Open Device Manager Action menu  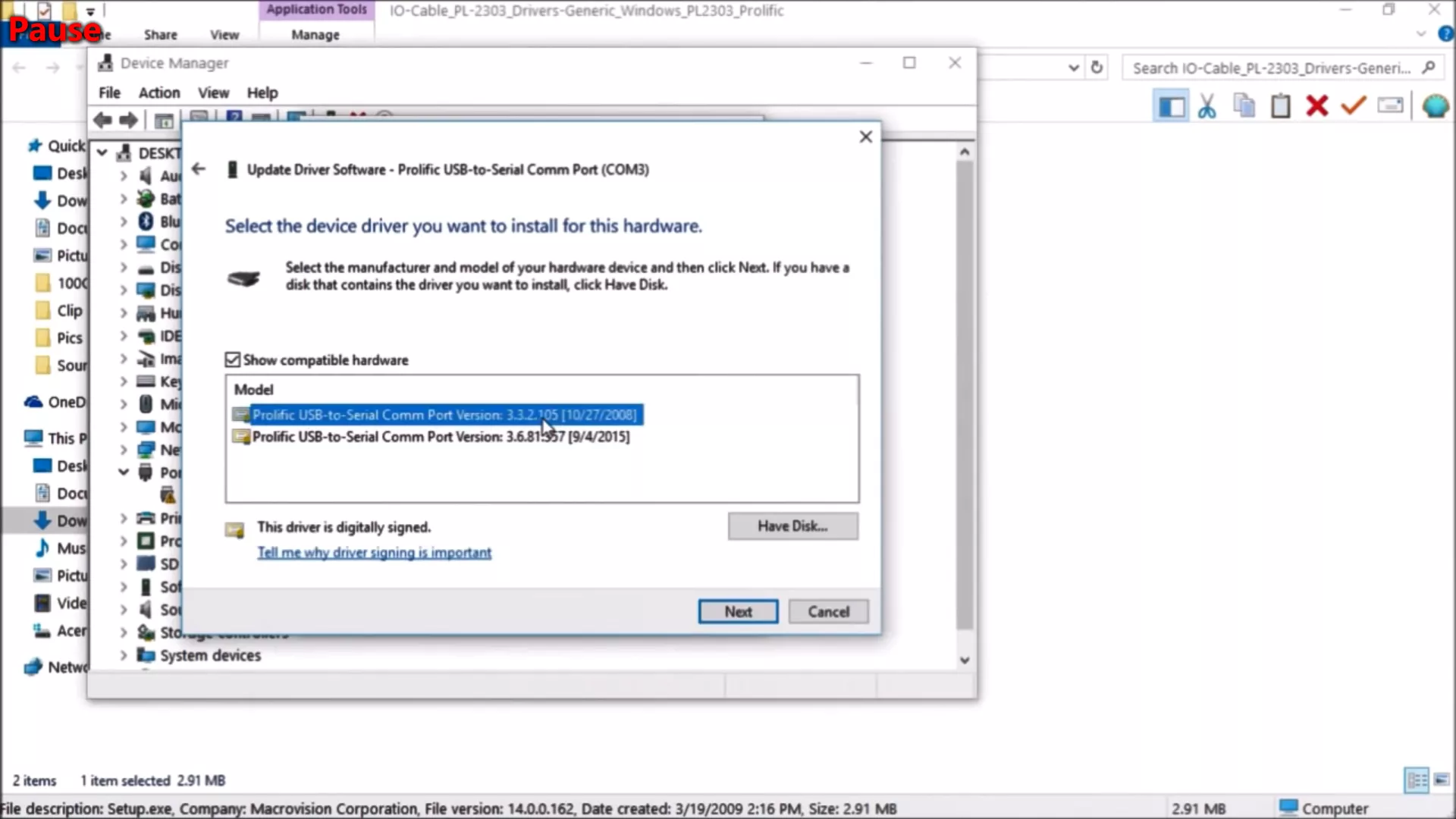159,93
